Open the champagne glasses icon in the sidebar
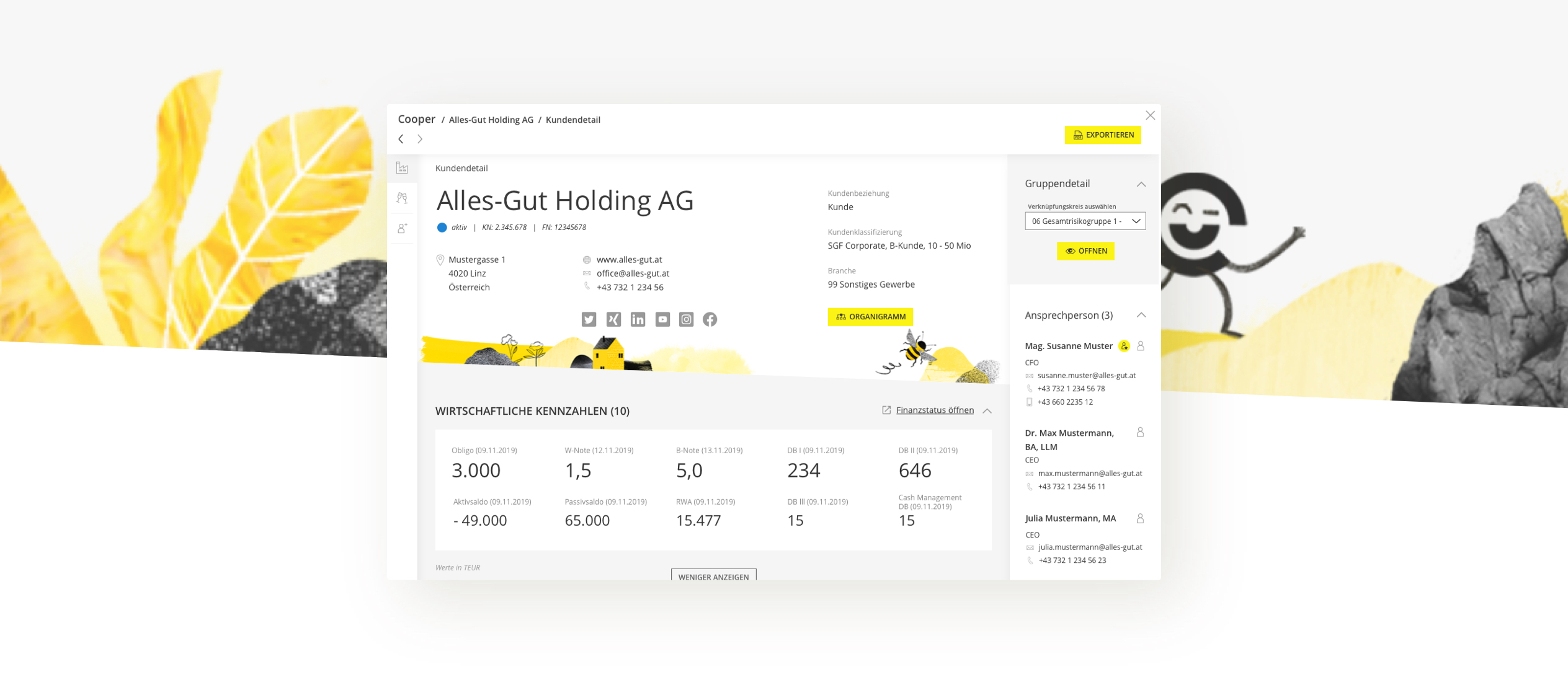The height and width of the screenshot is (682, 1568). [x=401, y=198]
